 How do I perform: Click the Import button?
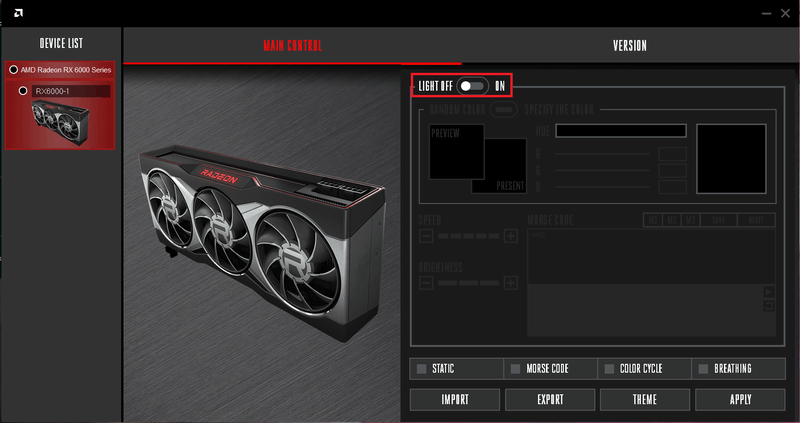point(455,400)
